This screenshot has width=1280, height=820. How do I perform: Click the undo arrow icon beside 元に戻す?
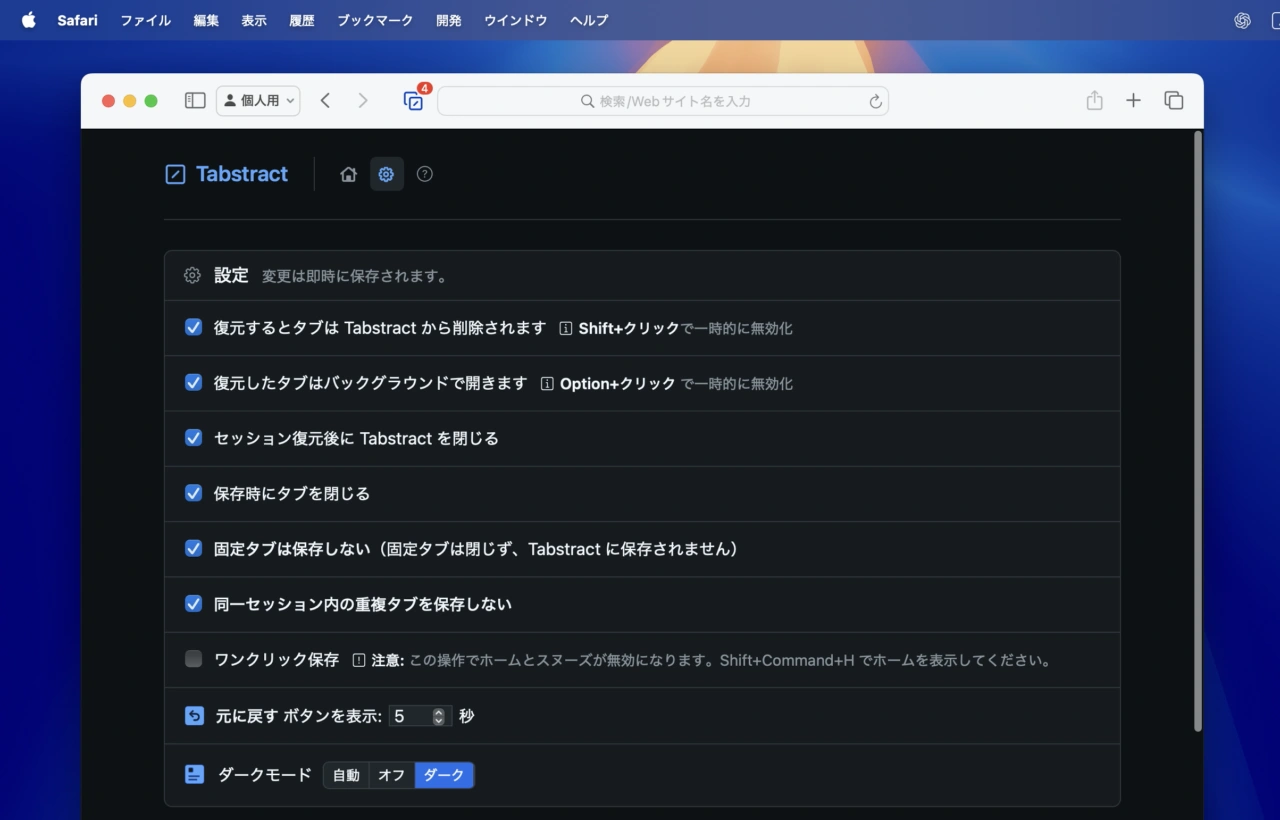tap(192, 715)
